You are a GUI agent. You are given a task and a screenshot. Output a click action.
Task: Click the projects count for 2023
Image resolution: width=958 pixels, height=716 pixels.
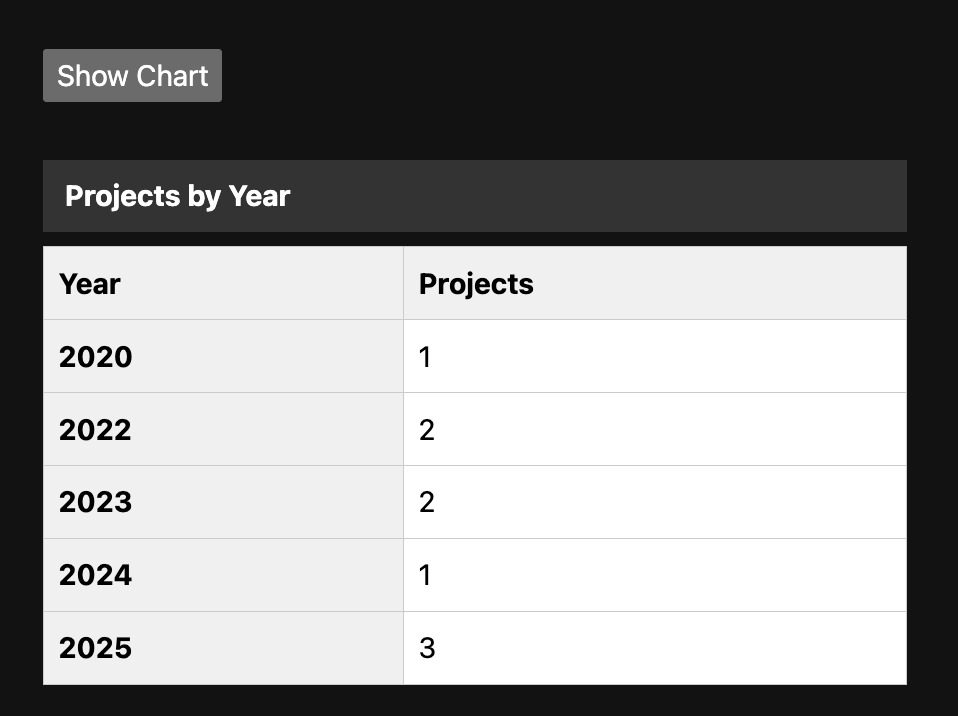point(426,502)
